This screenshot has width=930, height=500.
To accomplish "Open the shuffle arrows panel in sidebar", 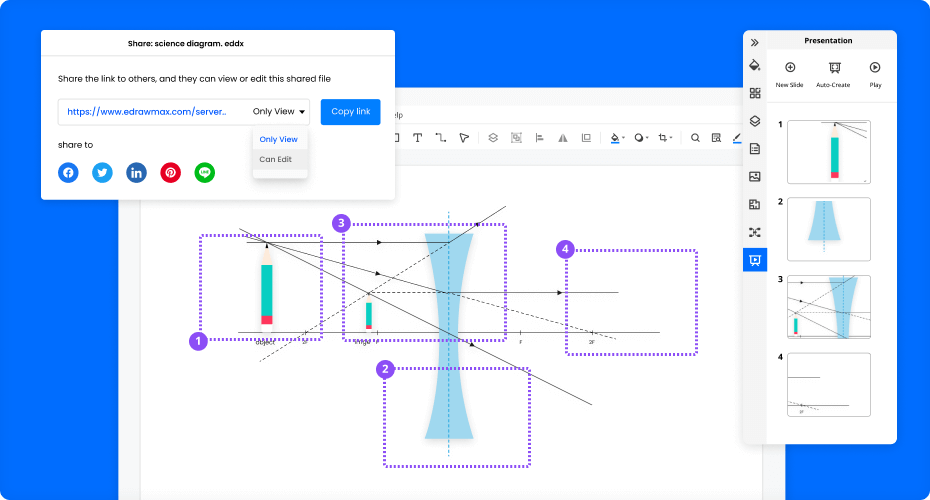I will pos(754,232).
